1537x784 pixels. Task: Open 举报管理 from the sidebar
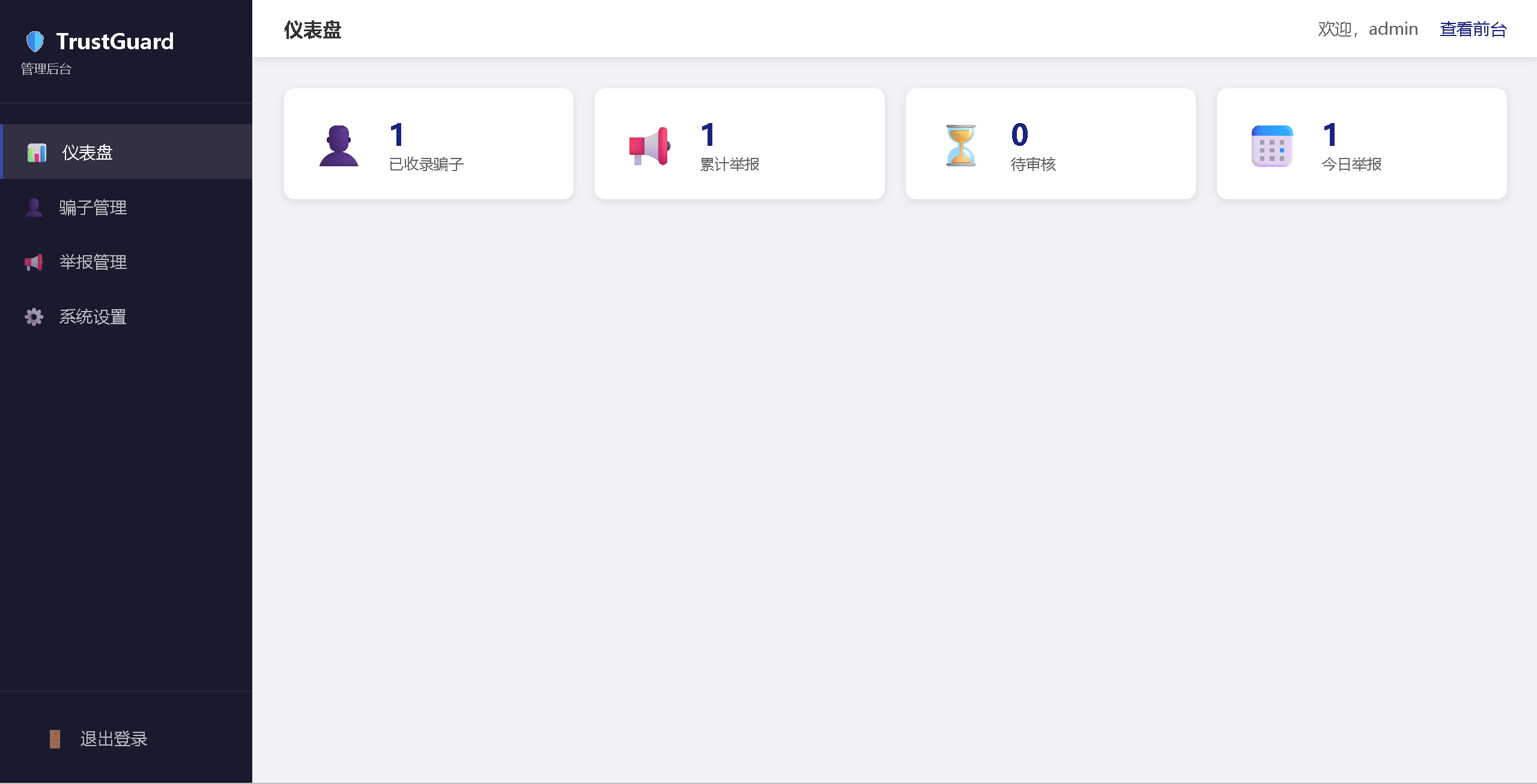[x=93, y=262]
